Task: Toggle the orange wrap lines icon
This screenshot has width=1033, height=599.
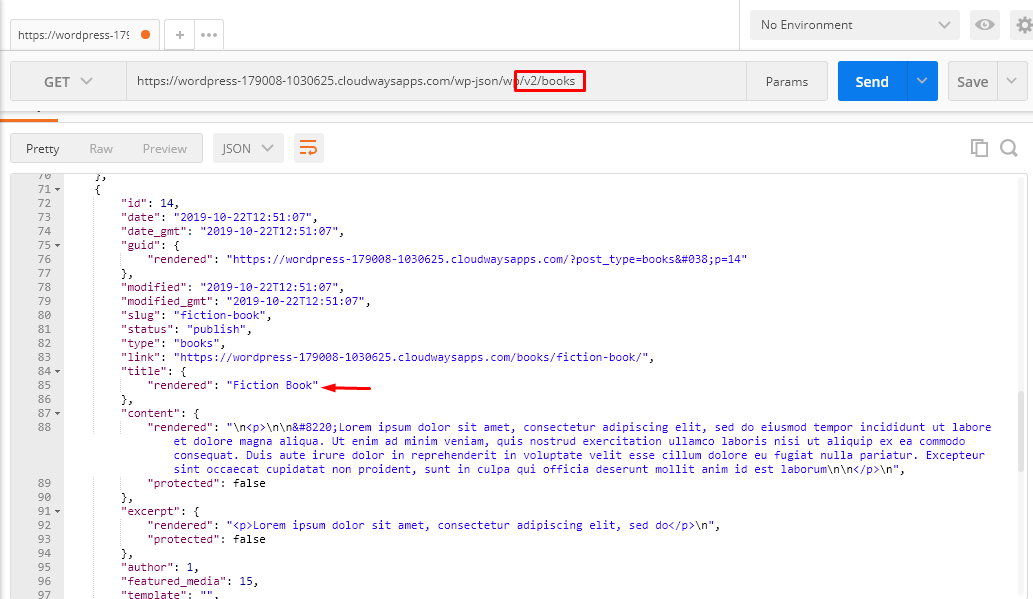Action: 308,148
